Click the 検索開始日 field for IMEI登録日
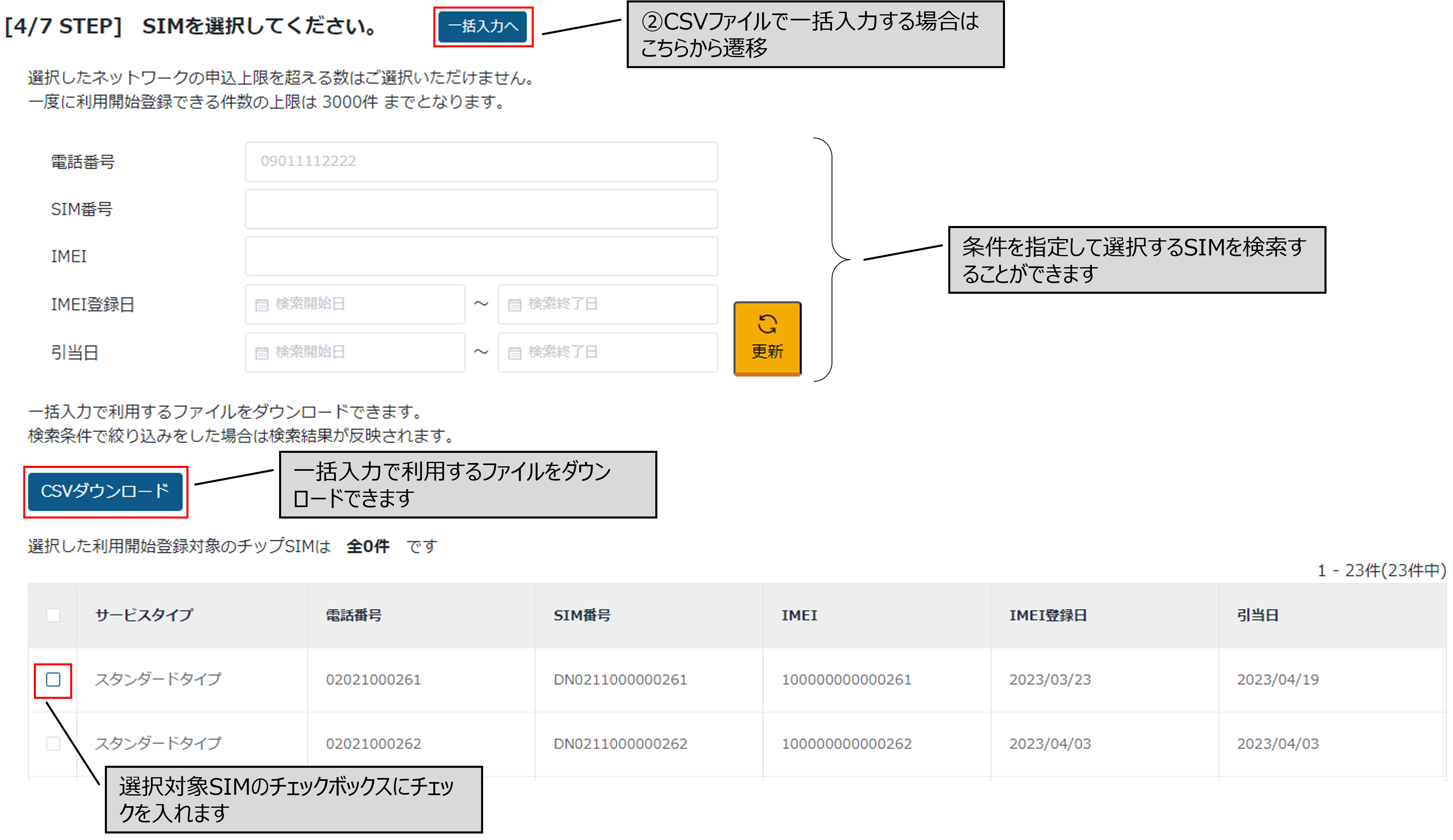 pyautogui.click(x=355, y=304)
